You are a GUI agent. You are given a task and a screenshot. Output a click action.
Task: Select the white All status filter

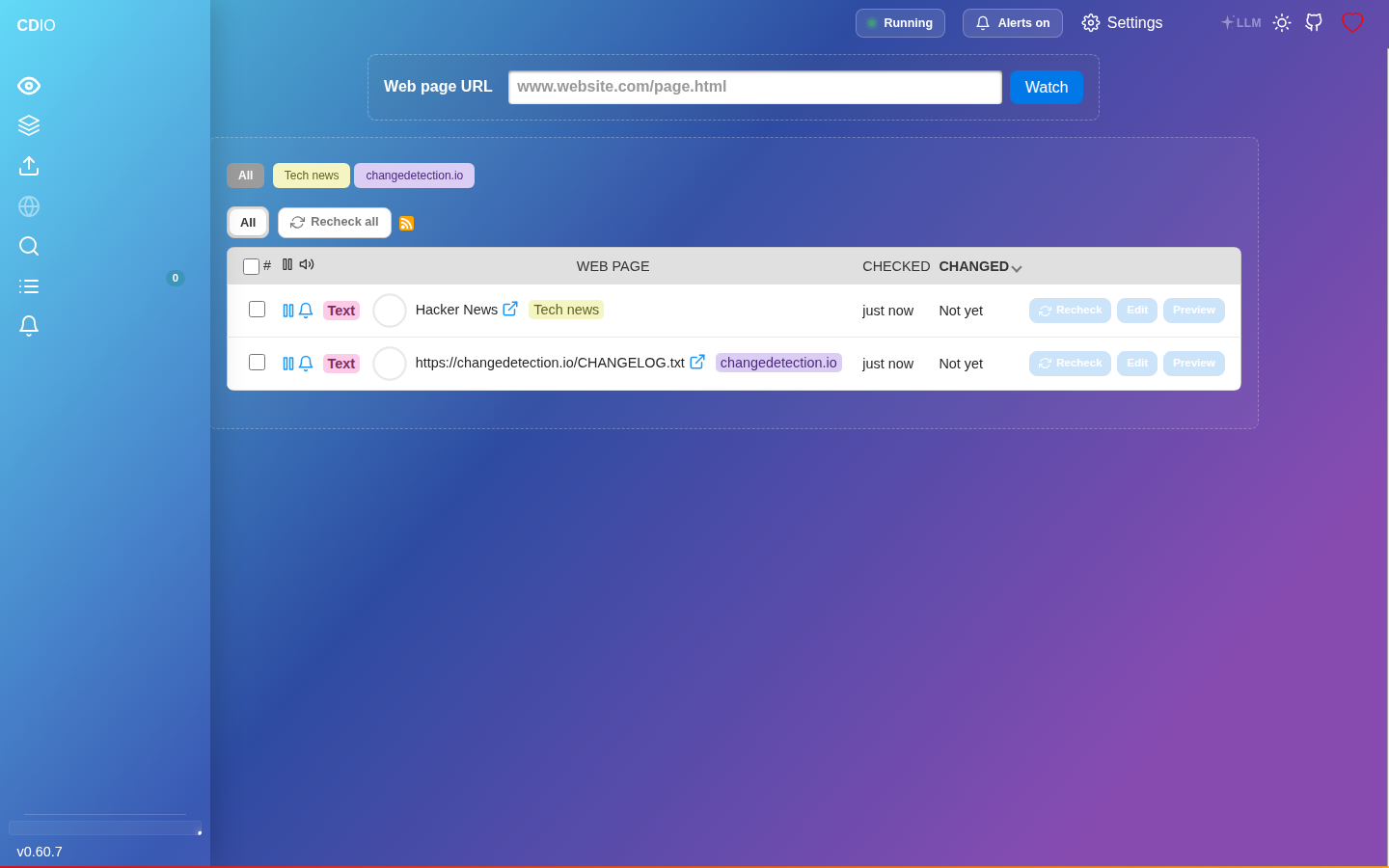tap(248, 223)
